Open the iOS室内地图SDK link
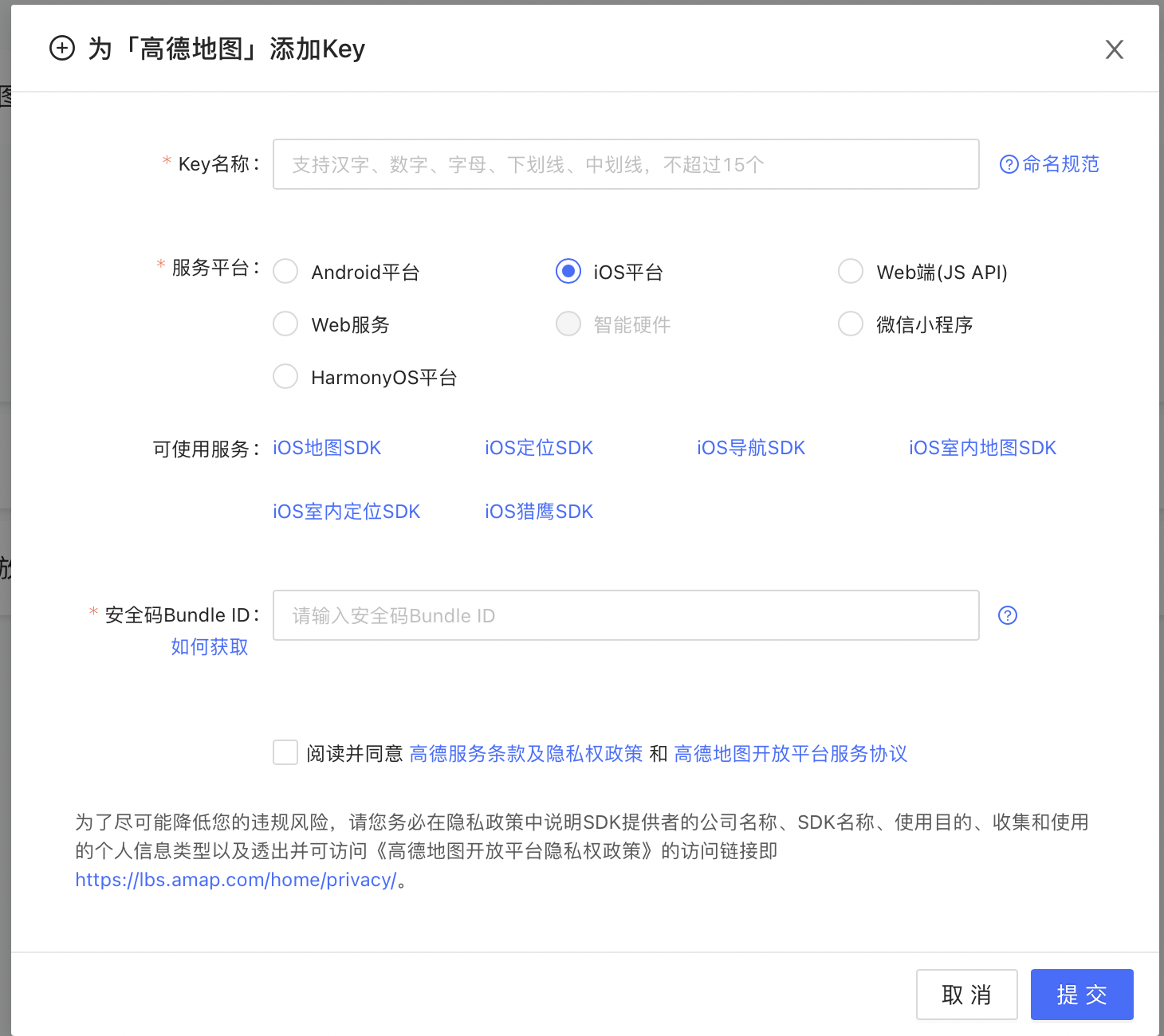This screenshot has height=1036, width=1164. click(x=981, y=448)
